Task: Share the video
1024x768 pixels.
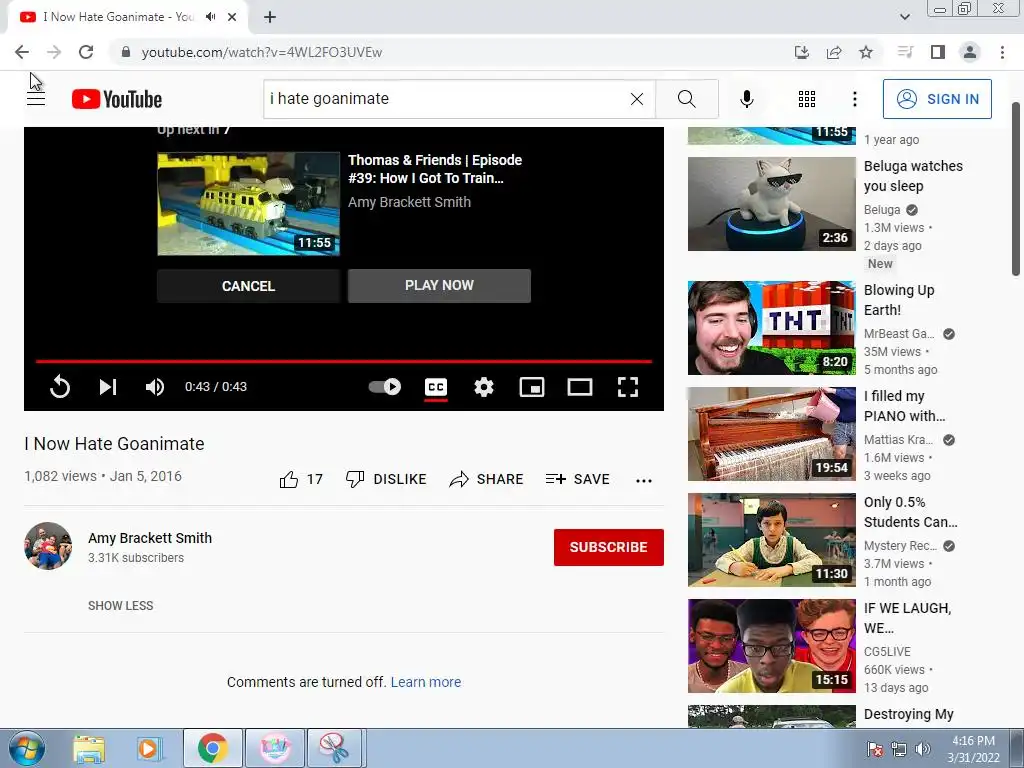Action: click(x=486, y=479)
